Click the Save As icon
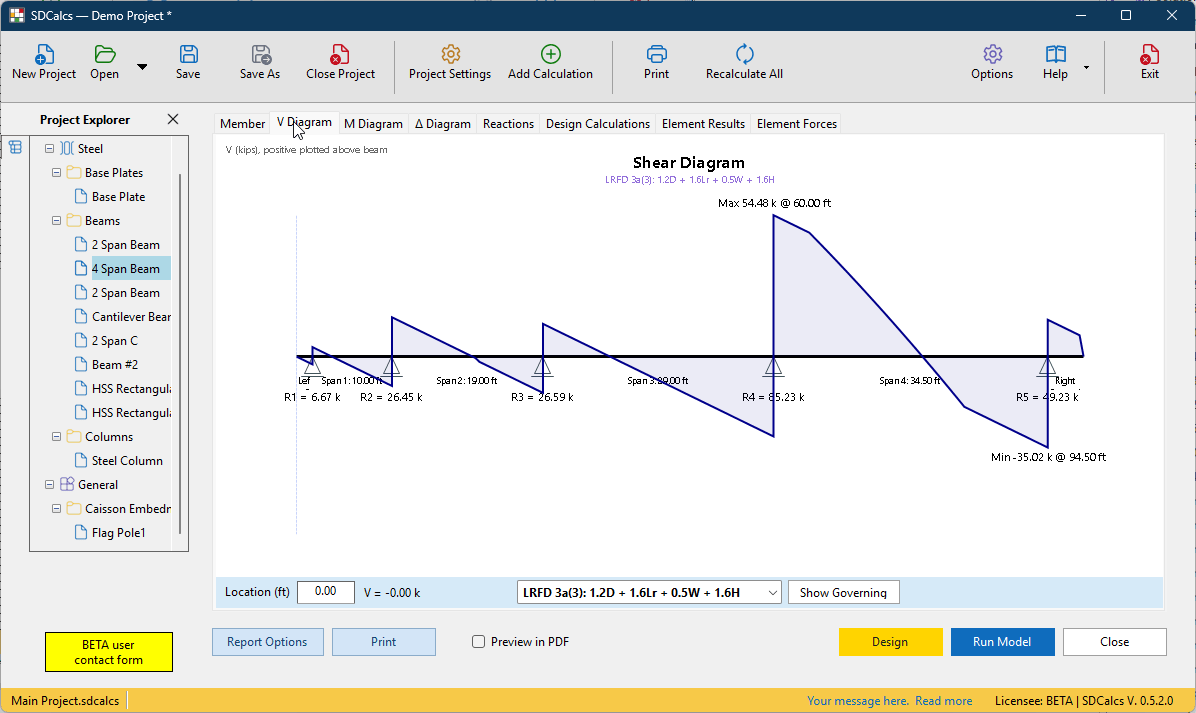The width and height of the screenshot is (1196, 713). pos(261,54)
